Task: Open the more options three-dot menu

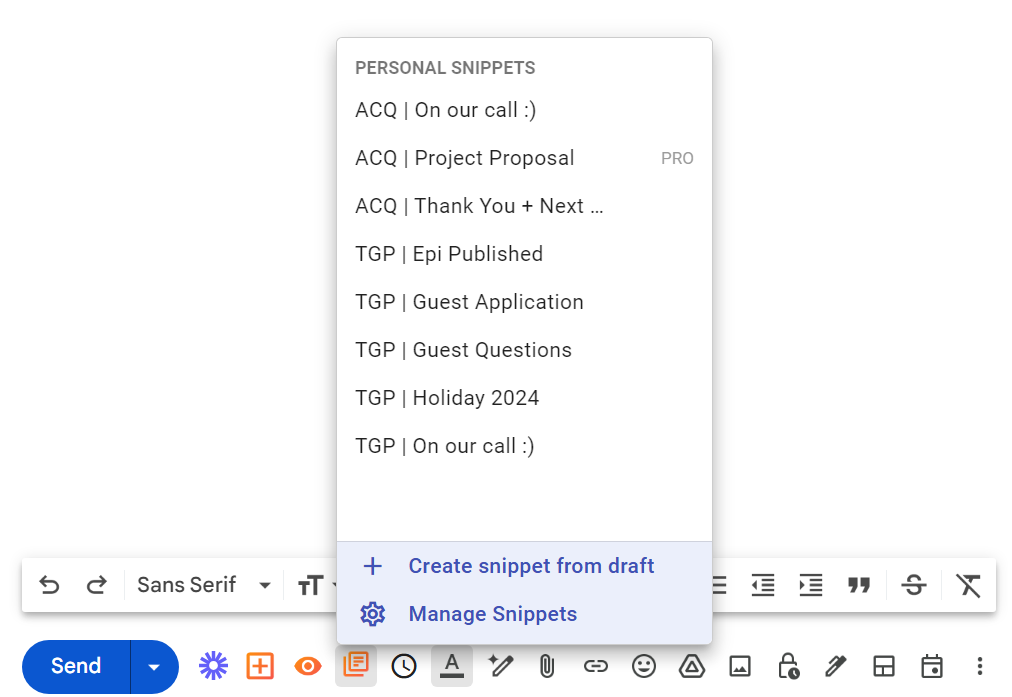Action: click(x=979, y=666)
